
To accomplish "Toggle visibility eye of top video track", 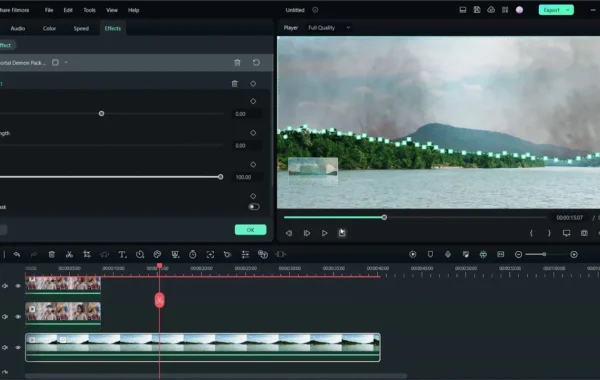I will click(18, 286).
